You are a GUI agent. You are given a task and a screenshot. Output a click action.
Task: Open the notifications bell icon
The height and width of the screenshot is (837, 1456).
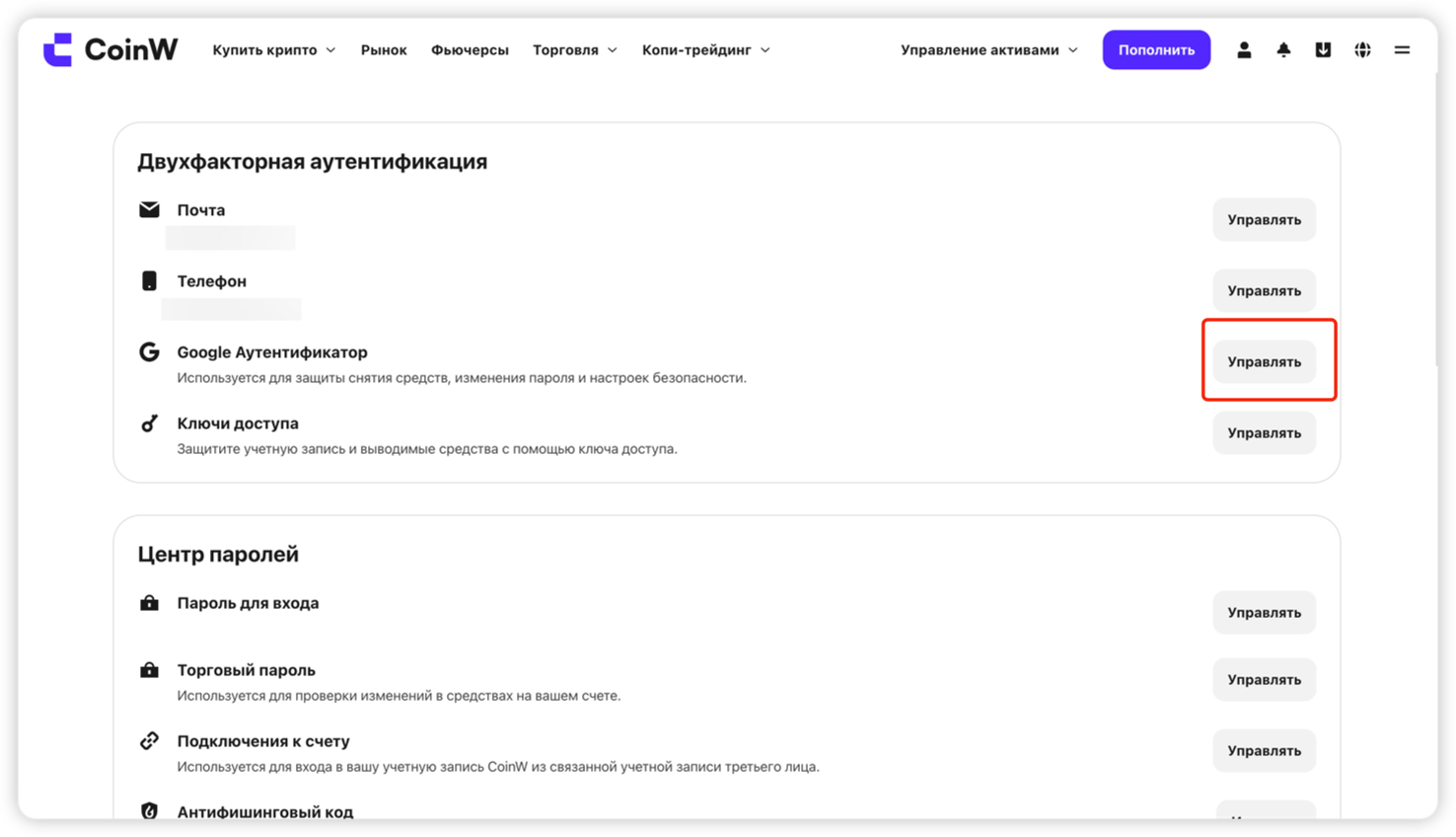click(1283, 49)
